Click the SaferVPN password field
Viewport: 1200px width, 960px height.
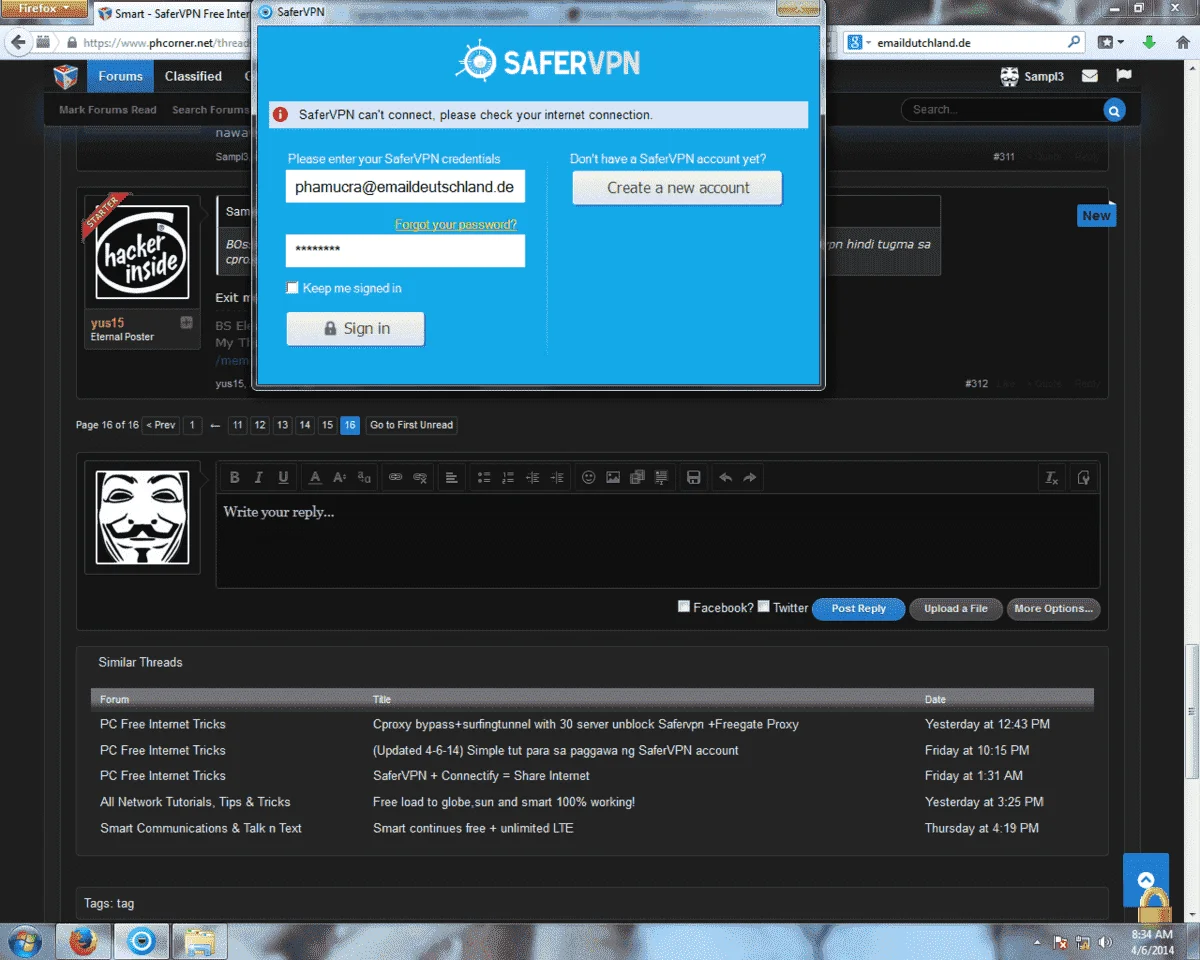(x=405, y=251)
